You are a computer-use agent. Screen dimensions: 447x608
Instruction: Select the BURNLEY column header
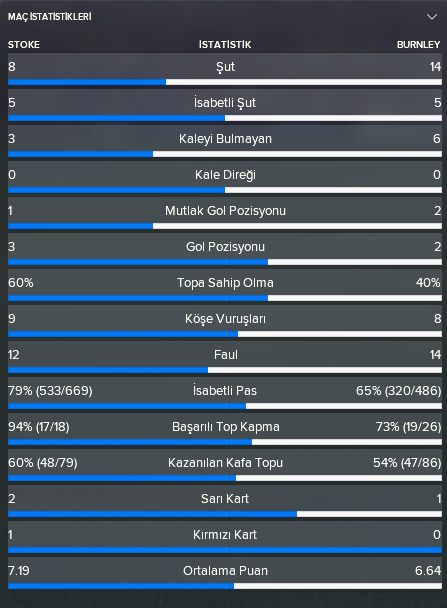pos(418,45)
